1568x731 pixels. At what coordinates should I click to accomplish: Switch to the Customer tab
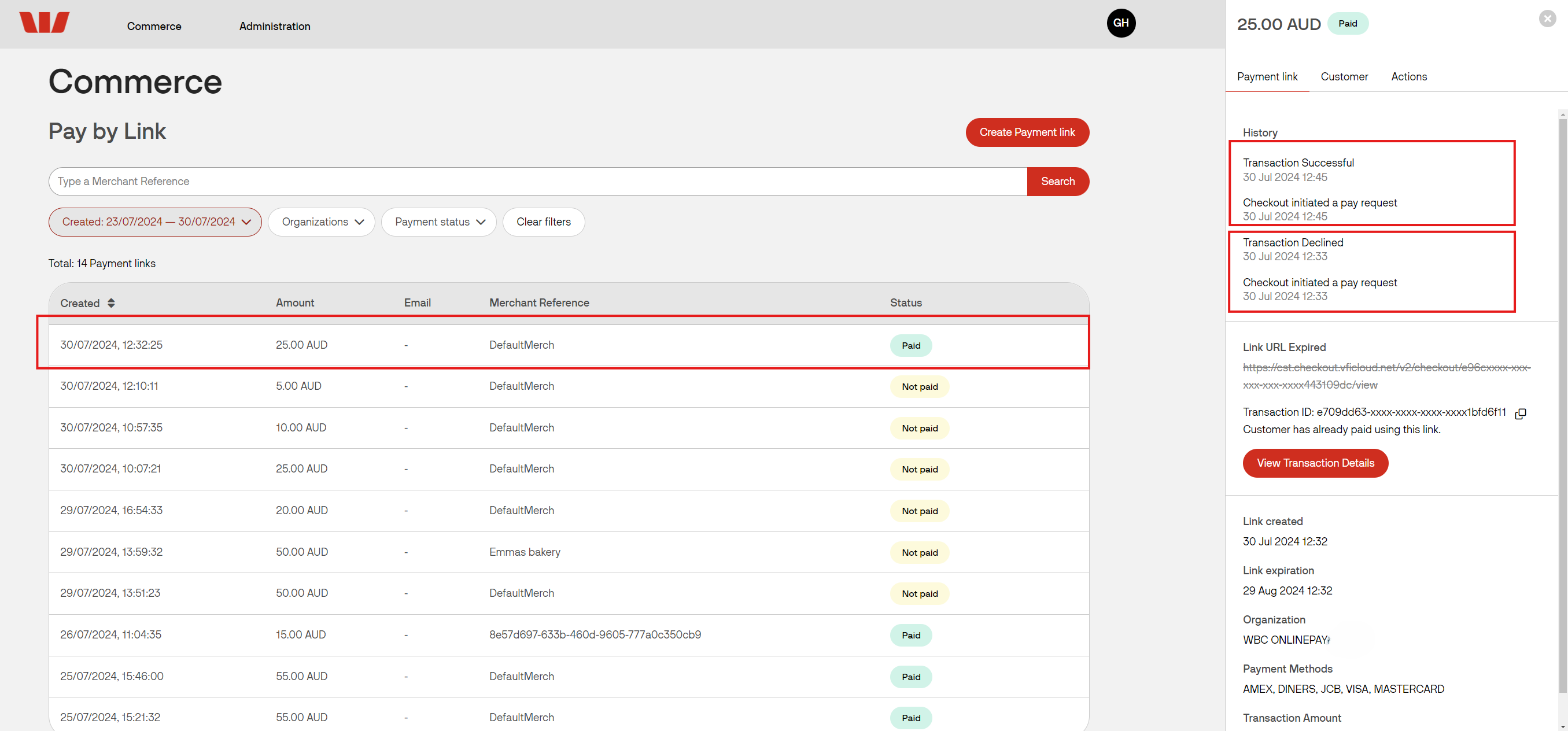[1344, 77]
